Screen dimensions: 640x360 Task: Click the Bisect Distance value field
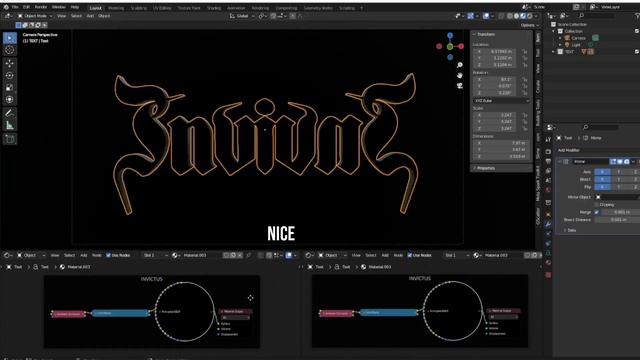(617, 220)
